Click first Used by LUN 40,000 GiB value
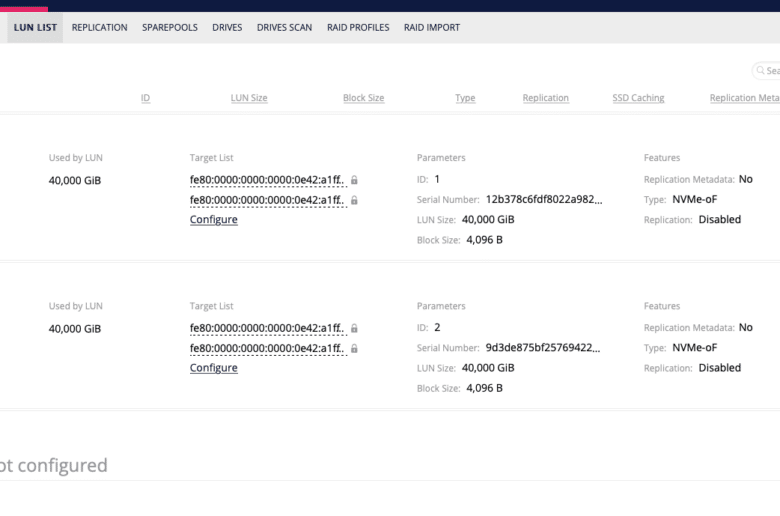780x516 pixels. pos(75,181)
